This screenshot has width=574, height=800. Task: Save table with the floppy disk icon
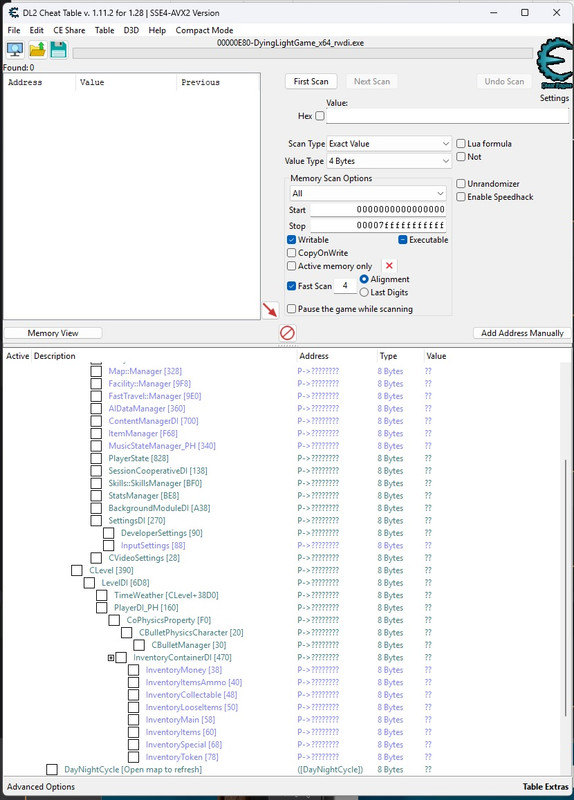point(59,50)
